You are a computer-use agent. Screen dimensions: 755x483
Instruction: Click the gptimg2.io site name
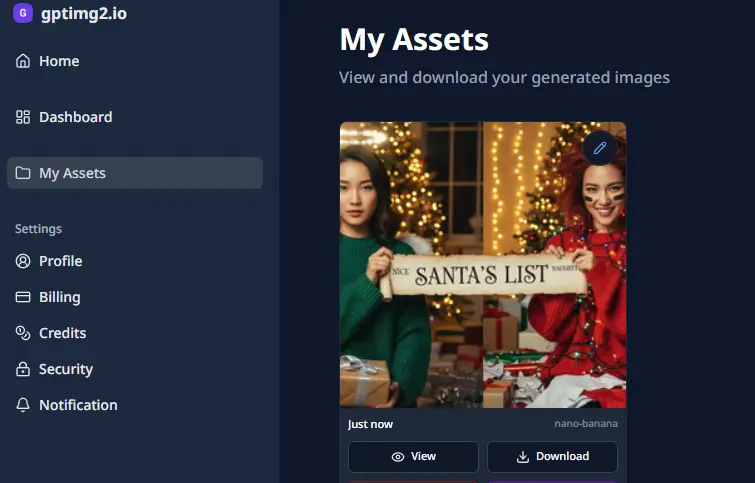click(x=84, y=13)
